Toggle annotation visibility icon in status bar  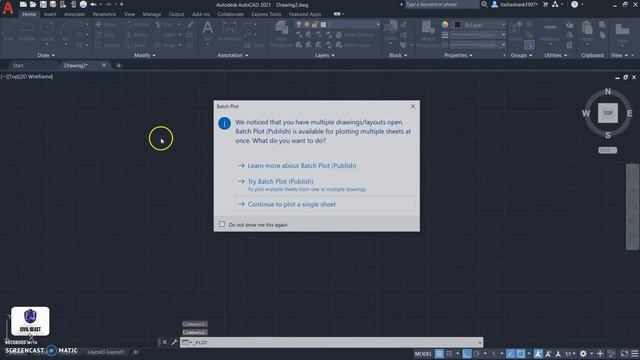(538, 353)
